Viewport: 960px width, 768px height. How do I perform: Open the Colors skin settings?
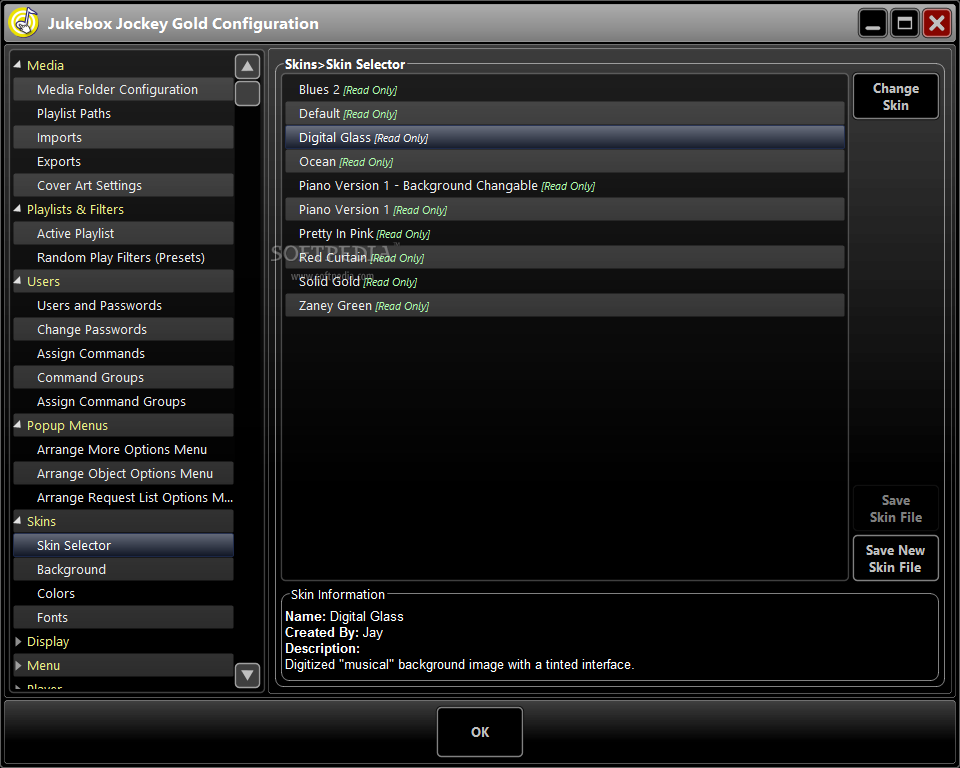(x=123, y=593)
